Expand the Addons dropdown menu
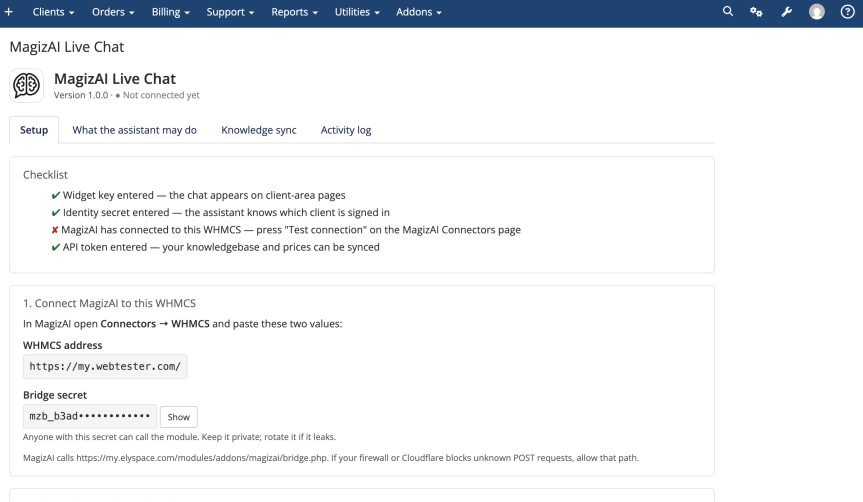 (419, 12)
